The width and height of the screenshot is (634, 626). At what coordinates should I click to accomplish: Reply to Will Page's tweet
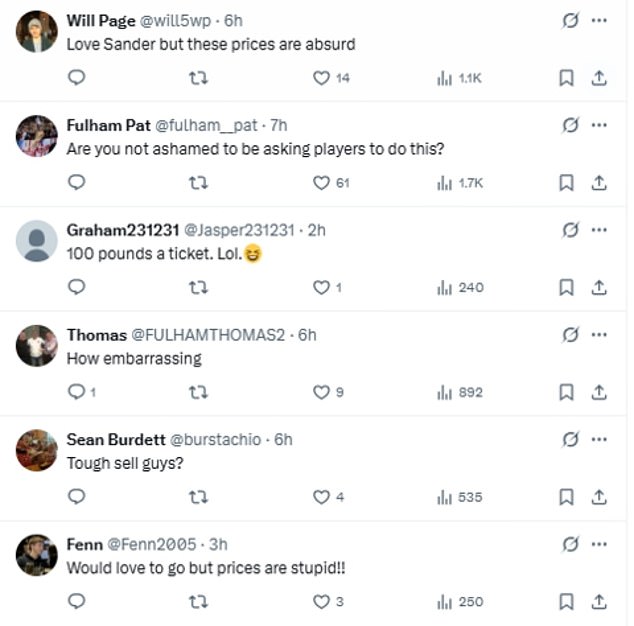77,78
